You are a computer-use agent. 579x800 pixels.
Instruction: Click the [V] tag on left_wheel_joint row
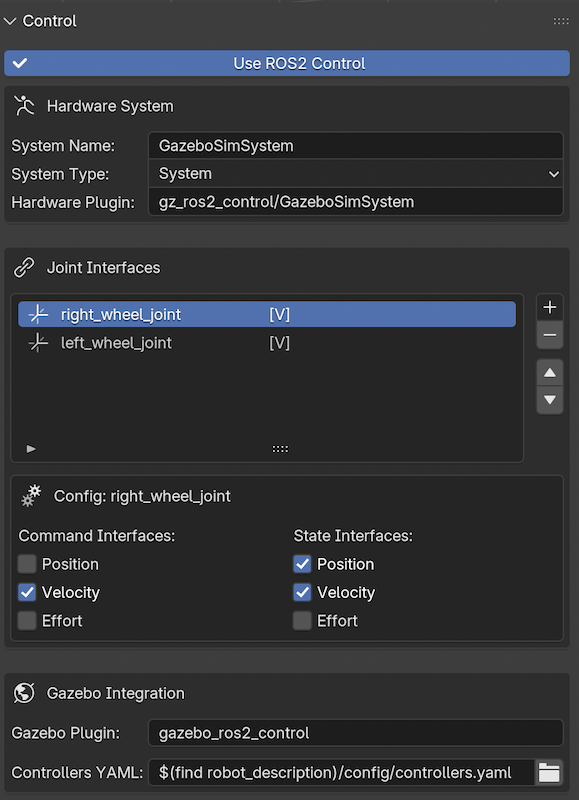280,343
